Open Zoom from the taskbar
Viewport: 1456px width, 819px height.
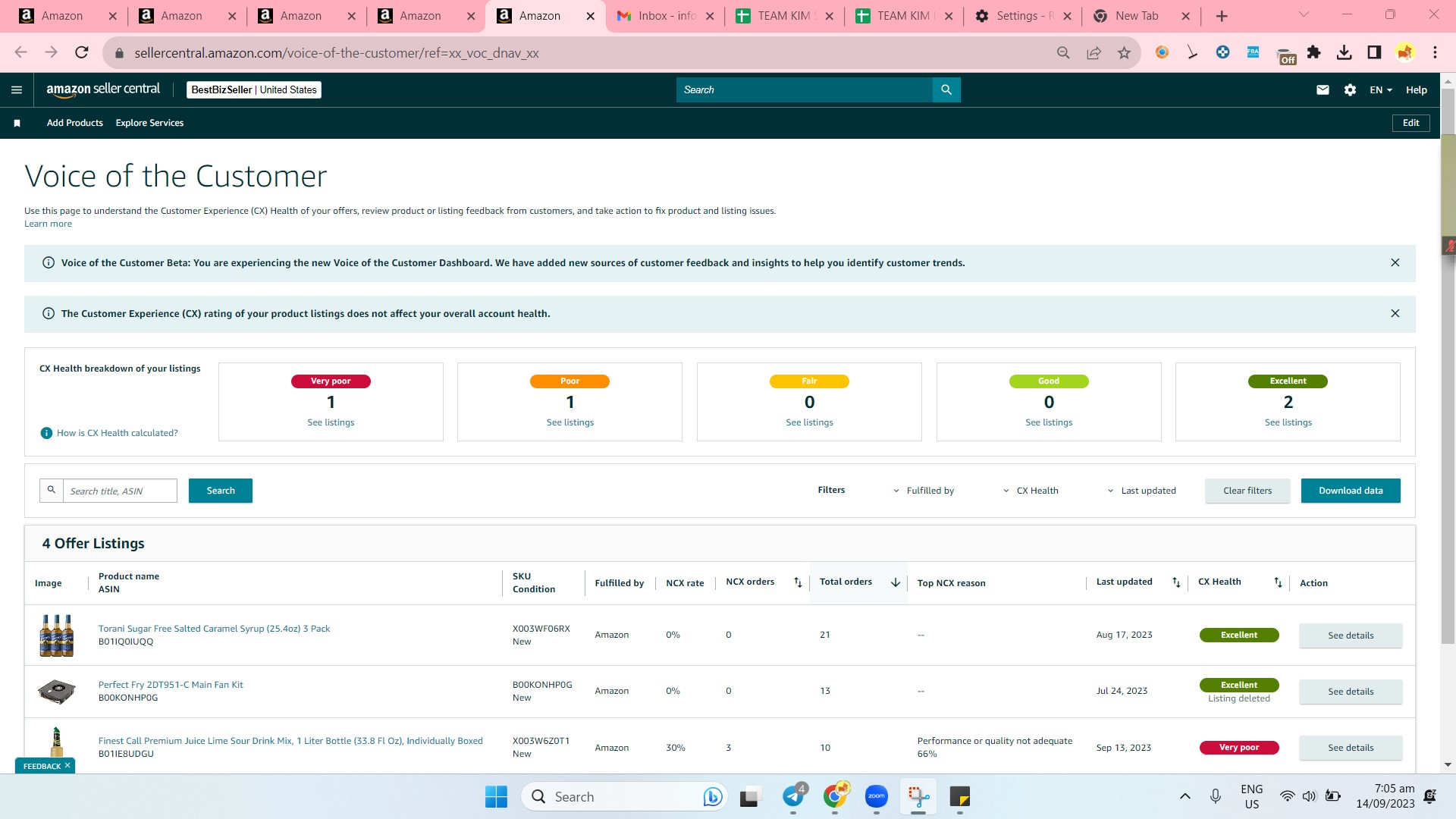877,796
